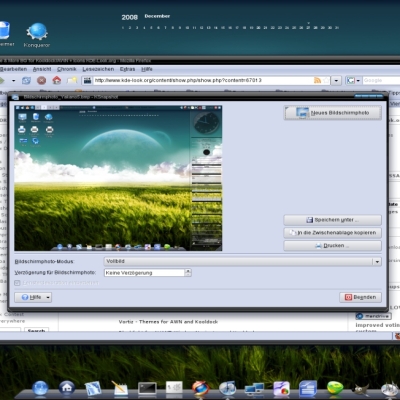
Task: Click Neues Bildschirmphoto button
Action: point(332,113)
